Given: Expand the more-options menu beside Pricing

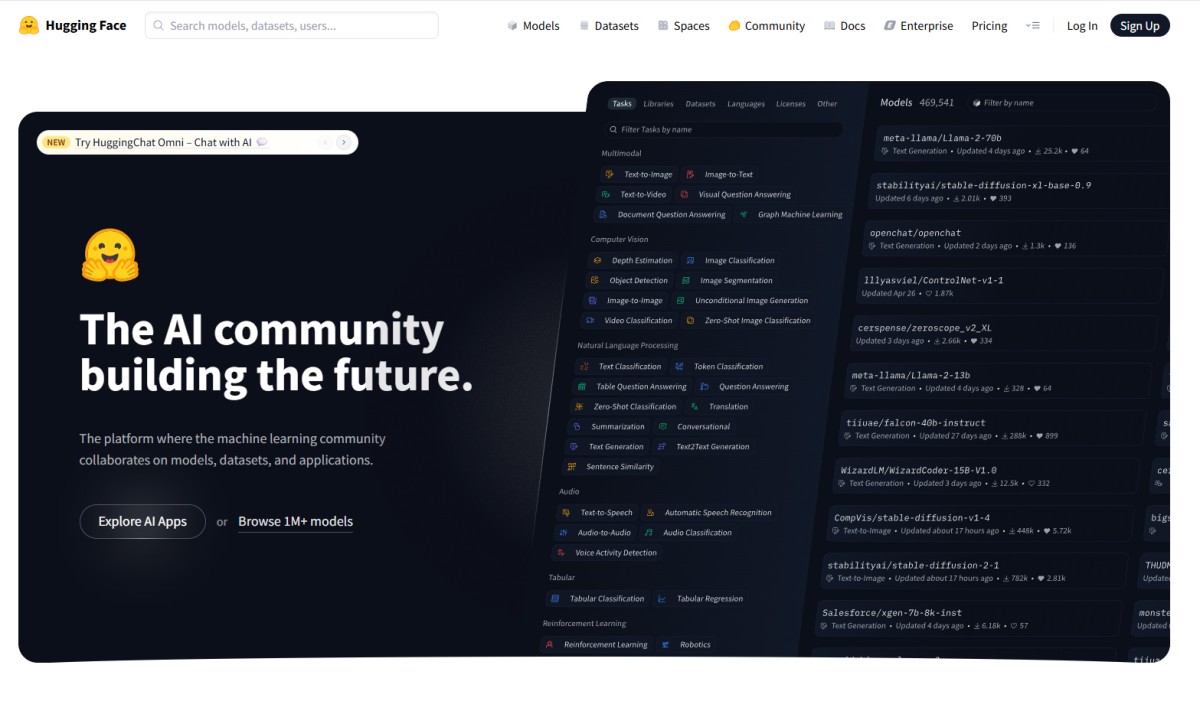Looking at the screenshot, I should tap(1033, 26).
